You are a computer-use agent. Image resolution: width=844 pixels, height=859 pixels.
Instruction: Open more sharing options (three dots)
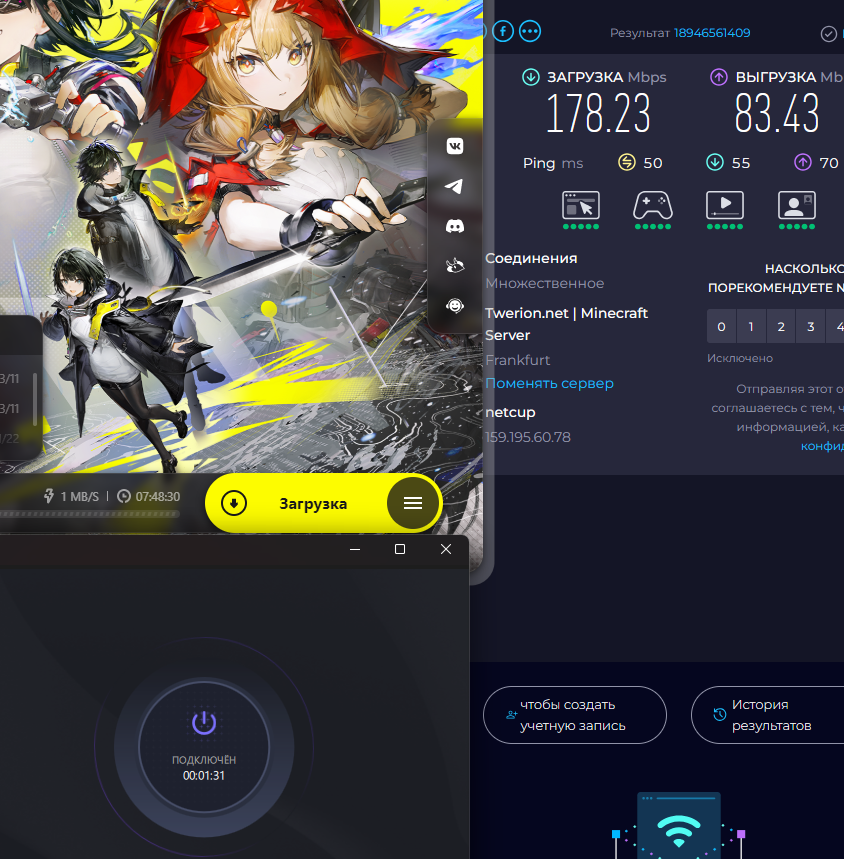[x=530, y=31]
